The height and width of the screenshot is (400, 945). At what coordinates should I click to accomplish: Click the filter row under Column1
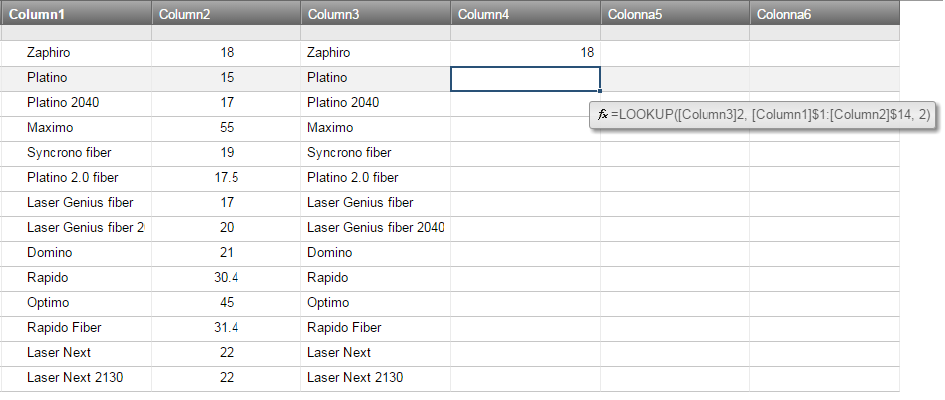tap(77, 33)
